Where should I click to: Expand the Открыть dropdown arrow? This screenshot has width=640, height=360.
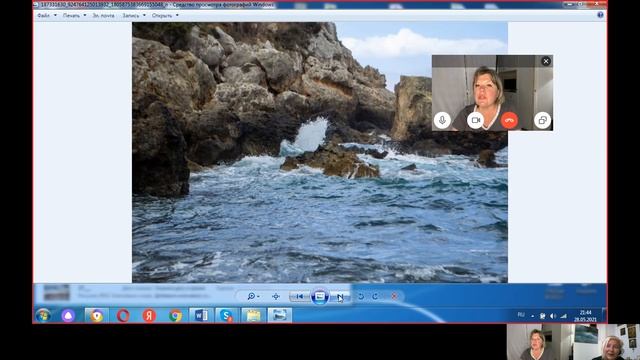(x=177, y=16)
